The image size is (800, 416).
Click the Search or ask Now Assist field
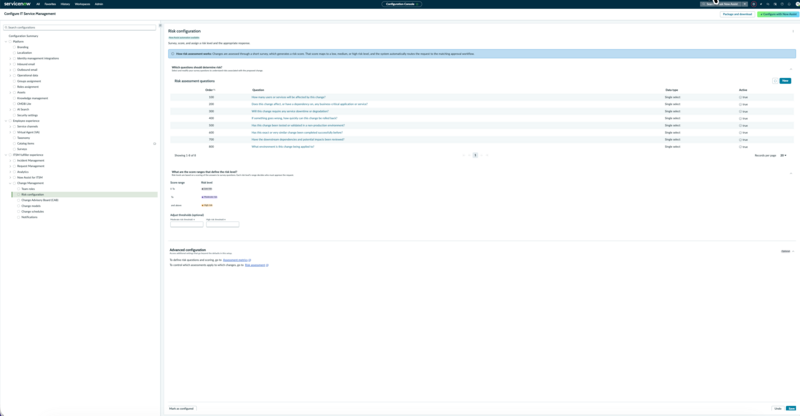coord(720,4)
